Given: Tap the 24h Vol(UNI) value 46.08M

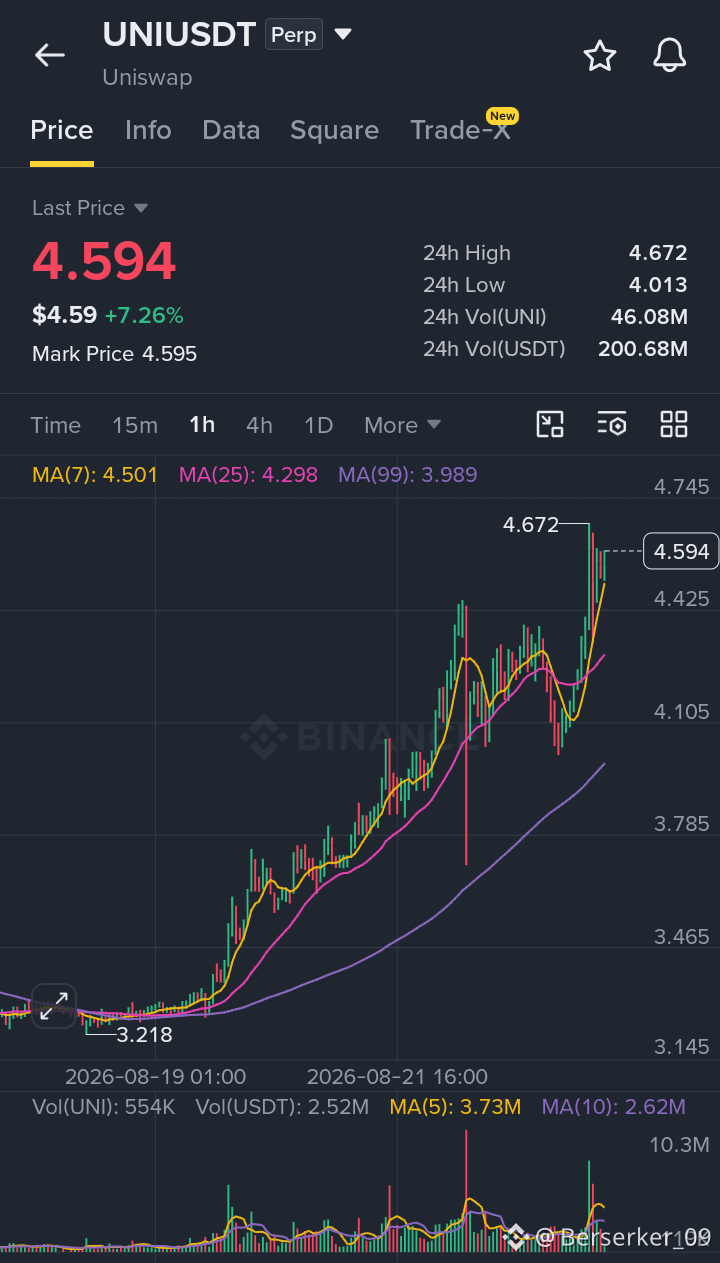Looking at the screenshot, I should click(649, 317).
